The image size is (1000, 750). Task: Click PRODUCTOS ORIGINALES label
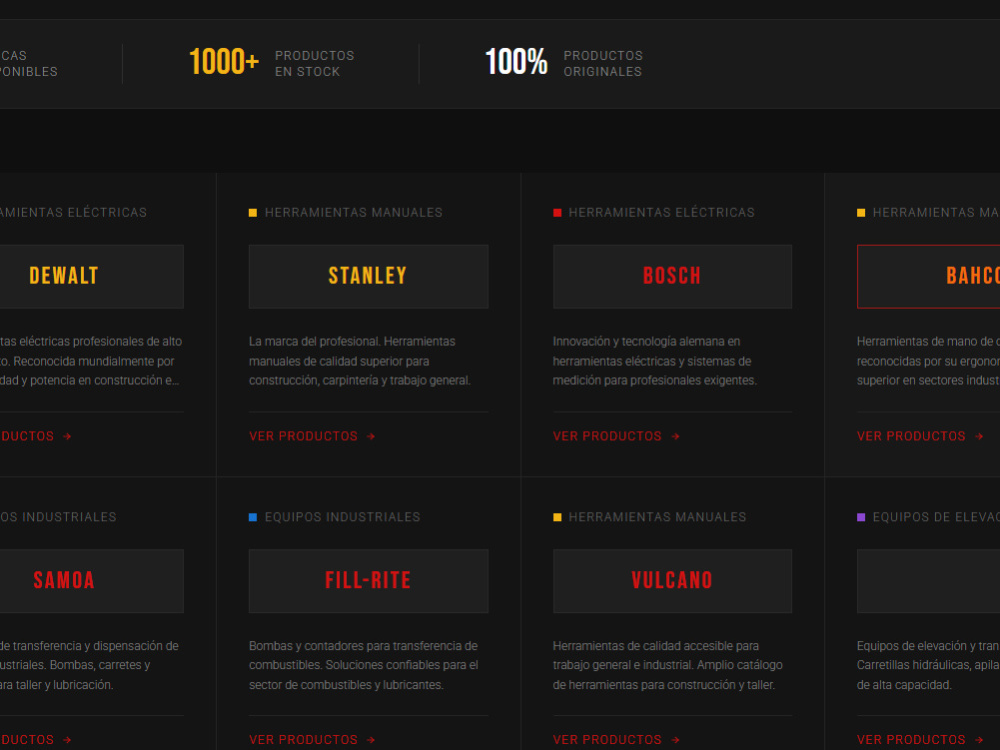603,64
